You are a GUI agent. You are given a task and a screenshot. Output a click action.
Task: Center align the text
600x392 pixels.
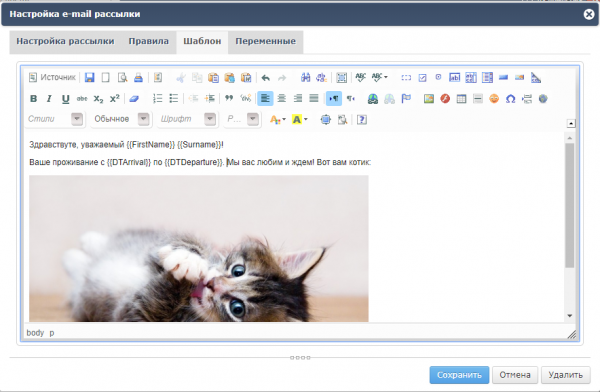tap(282, 99)
